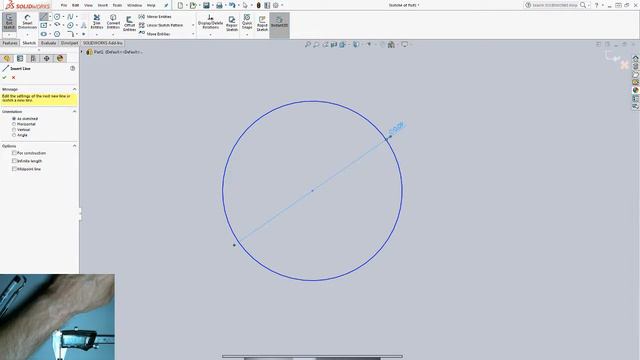Select the Circle sketch tool
The image size is (640, 360).
tap(57, 17)
